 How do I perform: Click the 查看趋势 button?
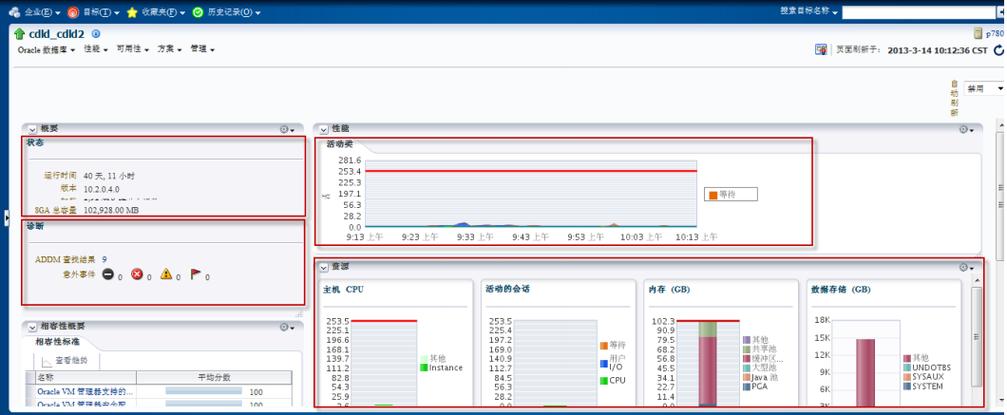(64, 361)
